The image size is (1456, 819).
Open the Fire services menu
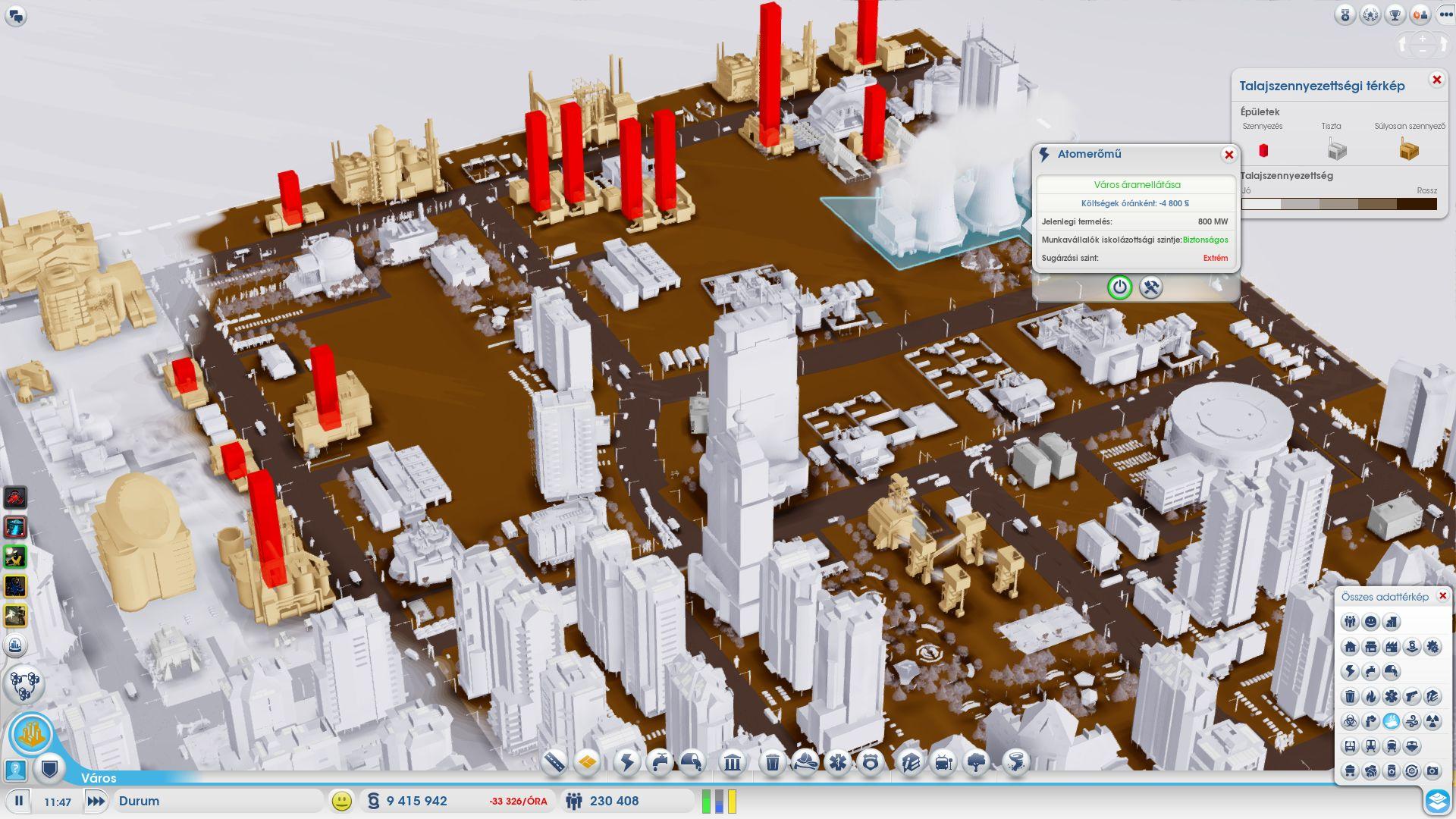click(805, 761)
